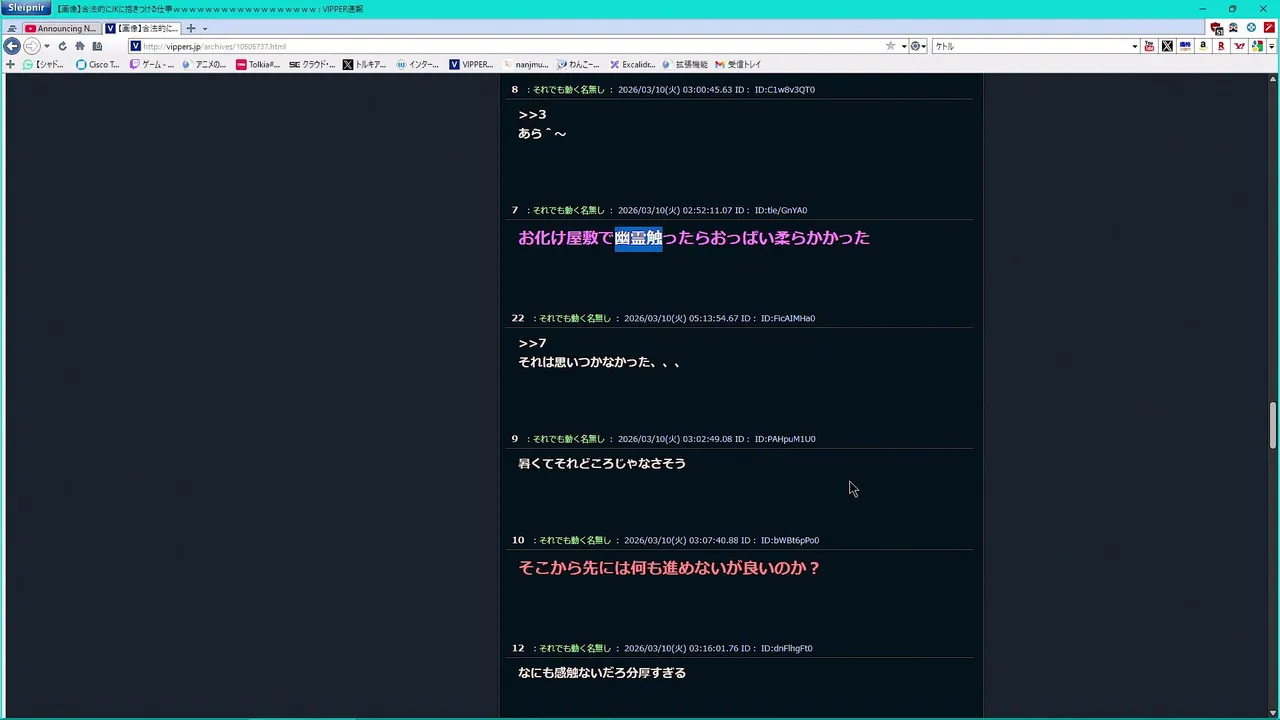1280x720 pixels.
Task: Go back with the Back arrow button
Action: (x=12, y=46)
